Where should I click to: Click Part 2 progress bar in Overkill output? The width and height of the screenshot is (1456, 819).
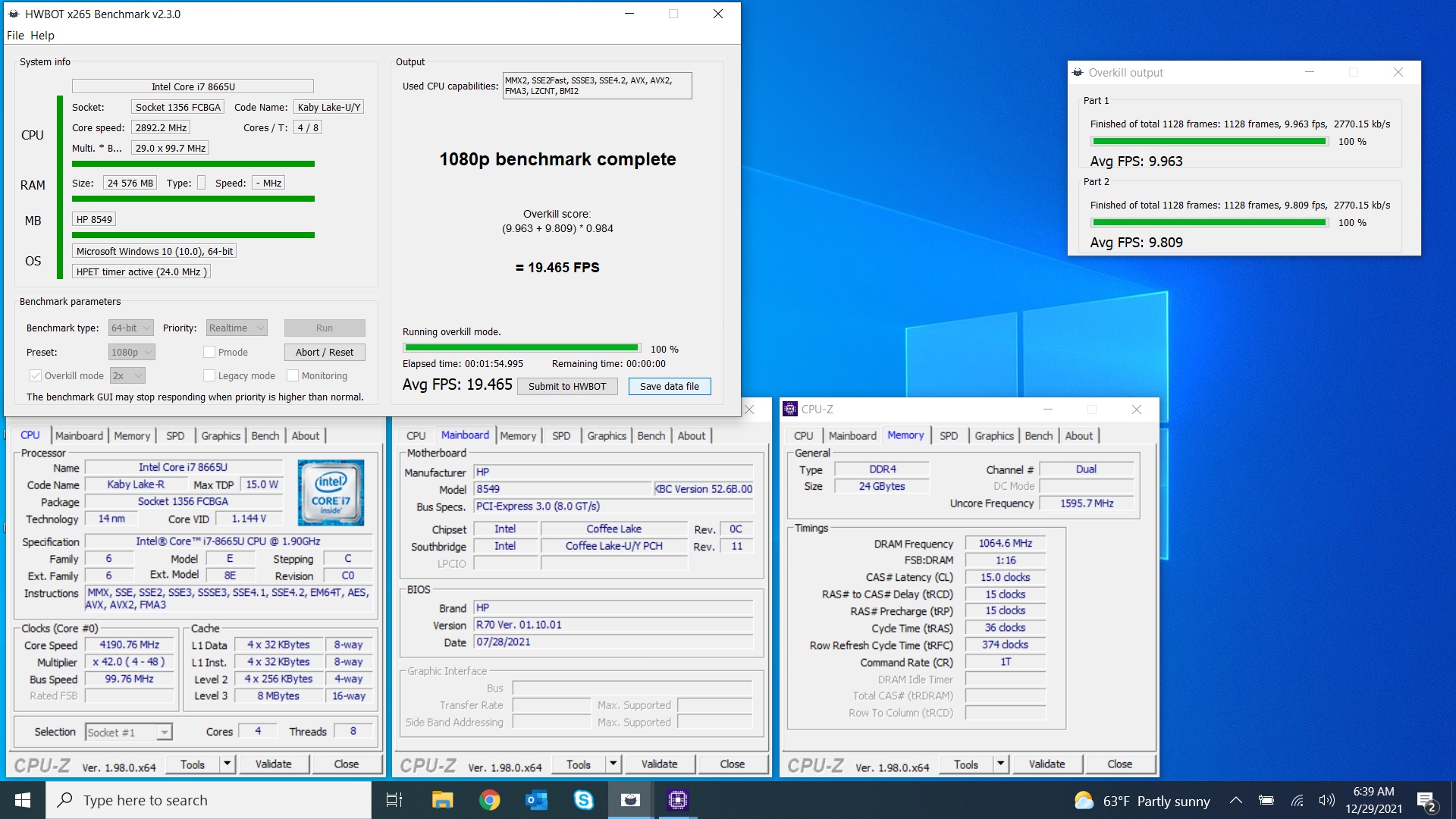[1210, 223]
